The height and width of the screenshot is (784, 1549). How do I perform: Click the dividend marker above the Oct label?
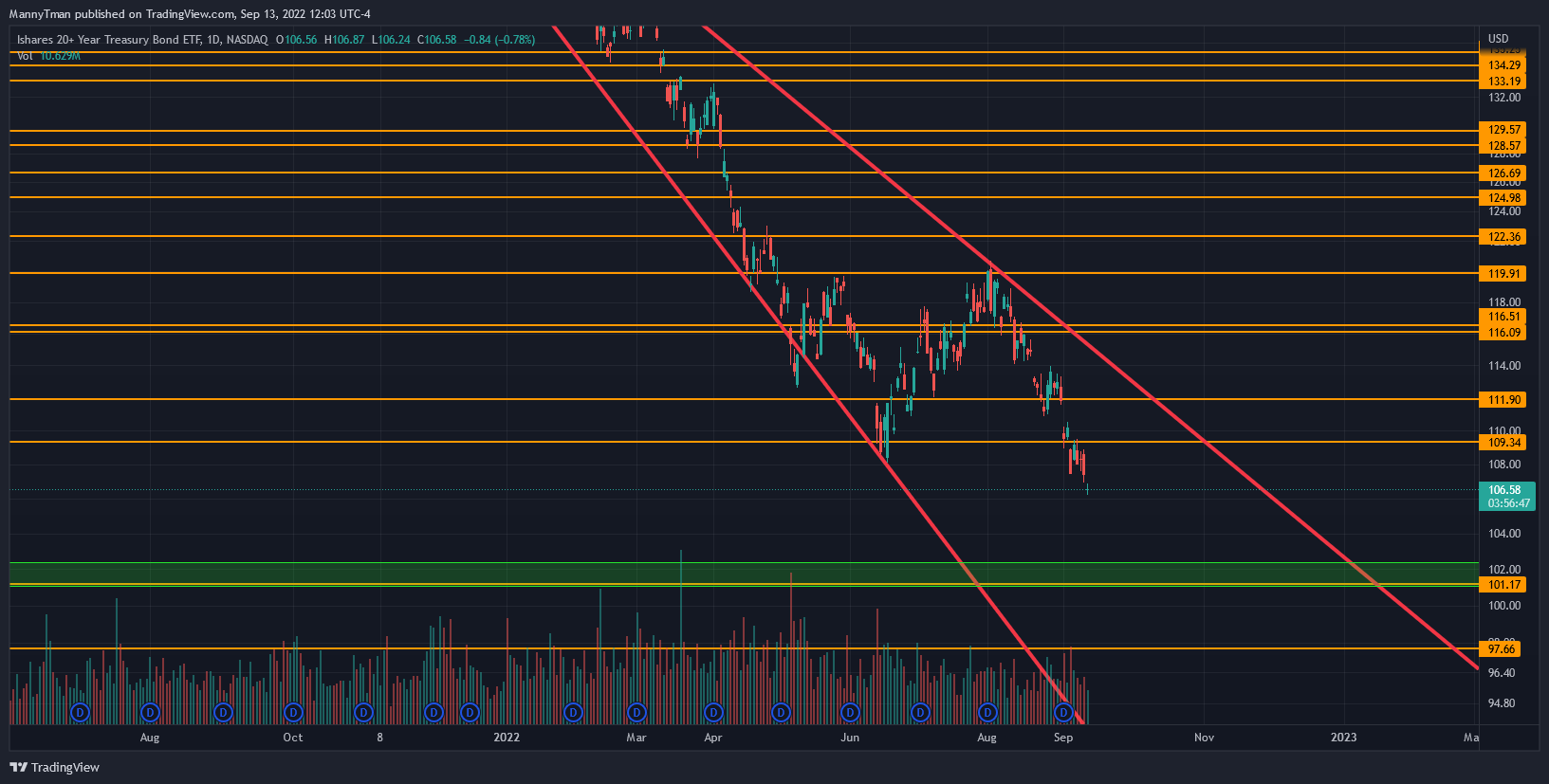point(293,712)
